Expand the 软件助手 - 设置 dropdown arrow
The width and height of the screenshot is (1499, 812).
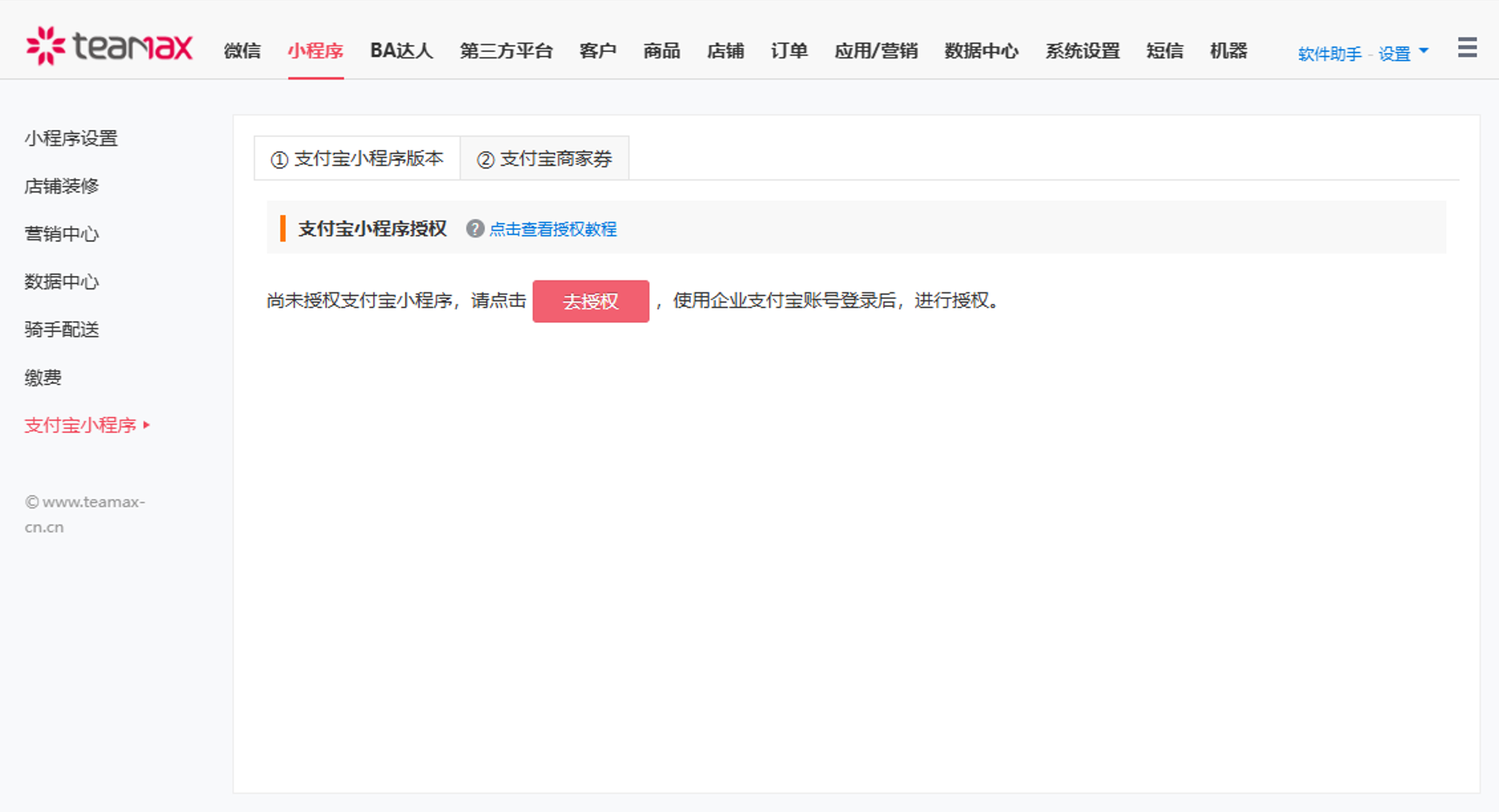click(x=1423, y=51)
